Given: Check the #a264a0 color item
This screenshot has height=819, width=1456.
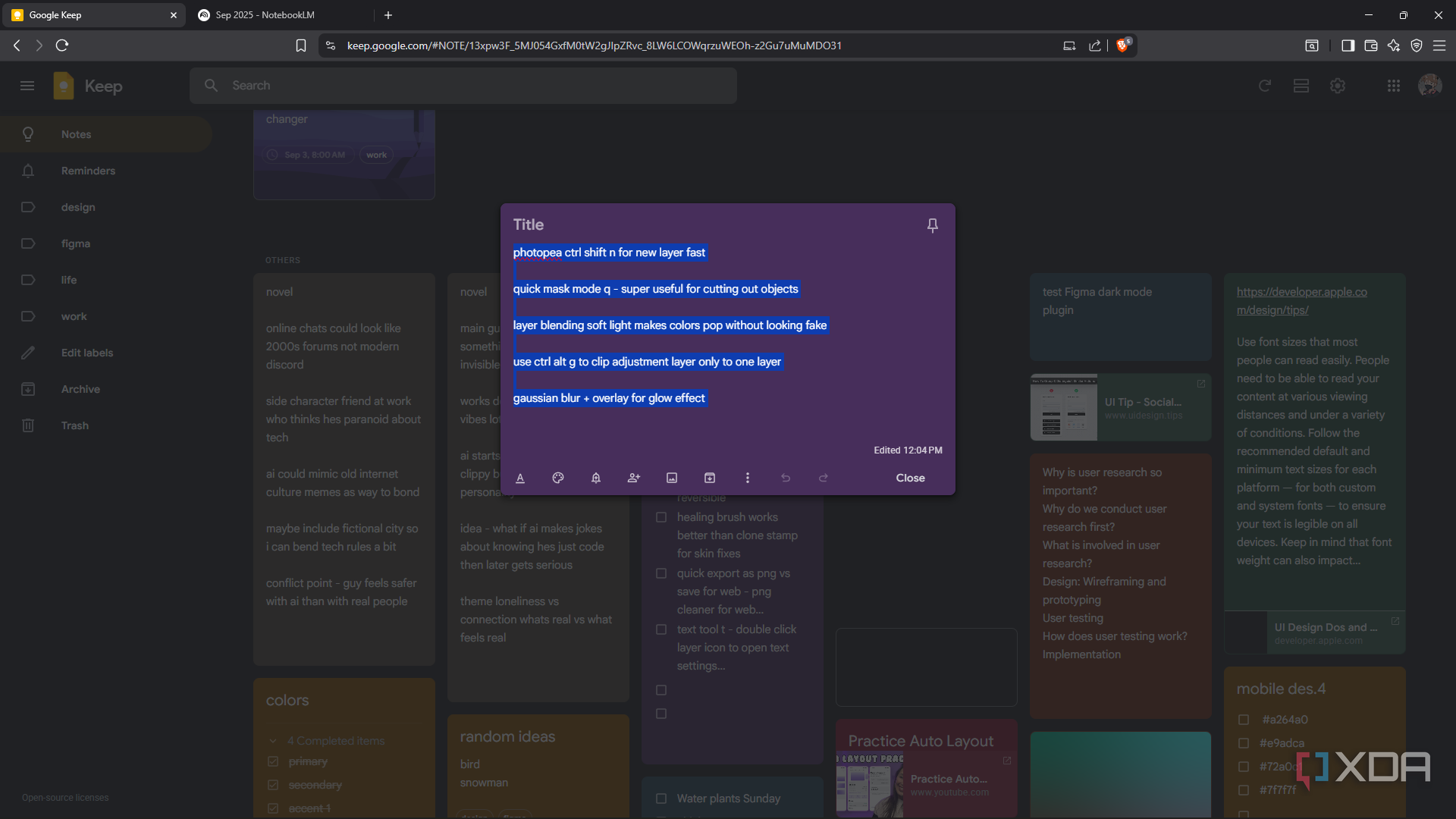Looking at the screenshot, I should (x=1244, y=720).
